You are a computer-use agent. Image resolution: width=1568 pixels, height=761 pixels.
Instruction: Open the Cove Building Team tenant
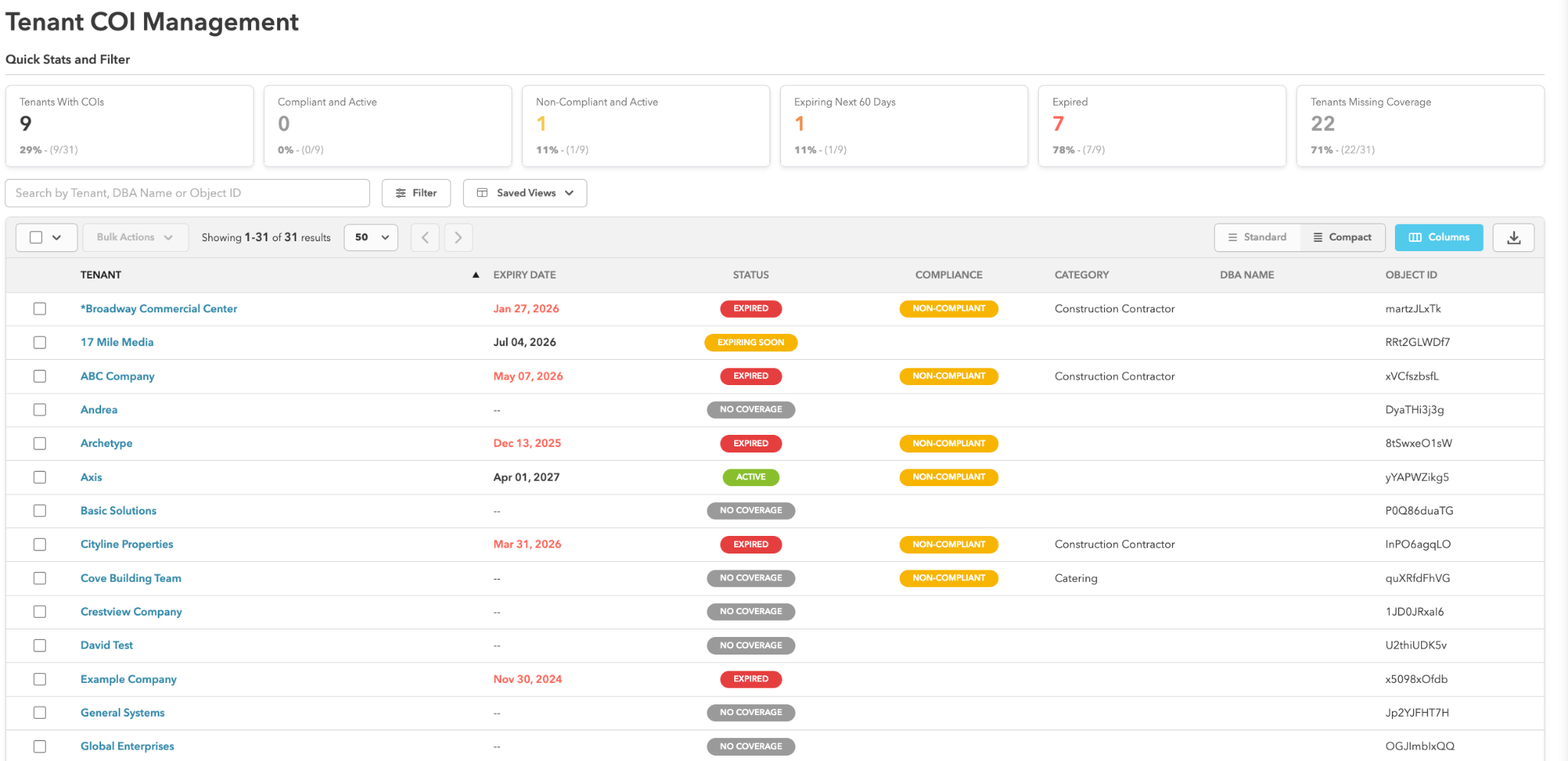click(x=131, y=578)
